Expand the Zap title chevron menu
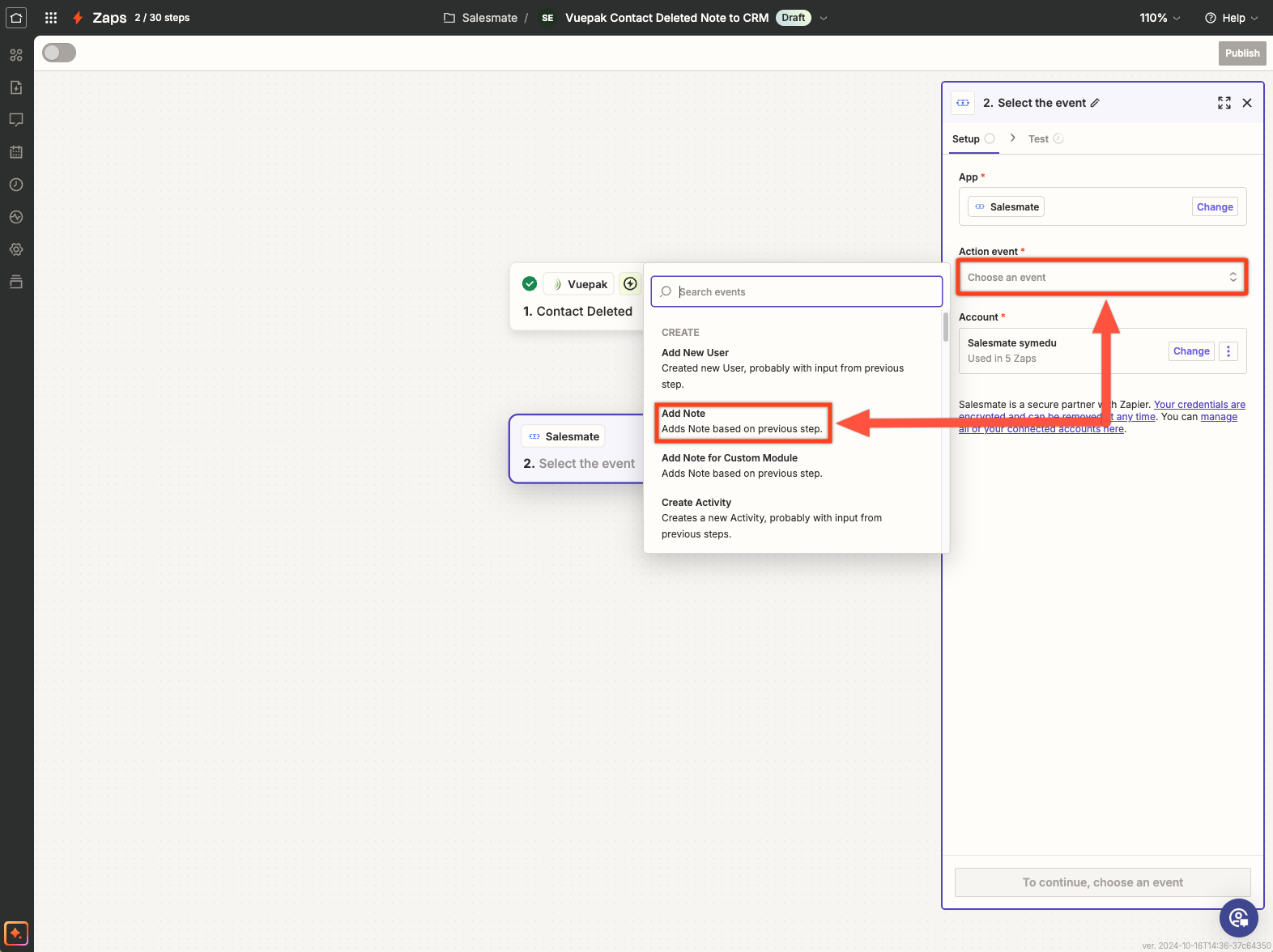This screenshot has height=952, width=1273. [824, 18]
